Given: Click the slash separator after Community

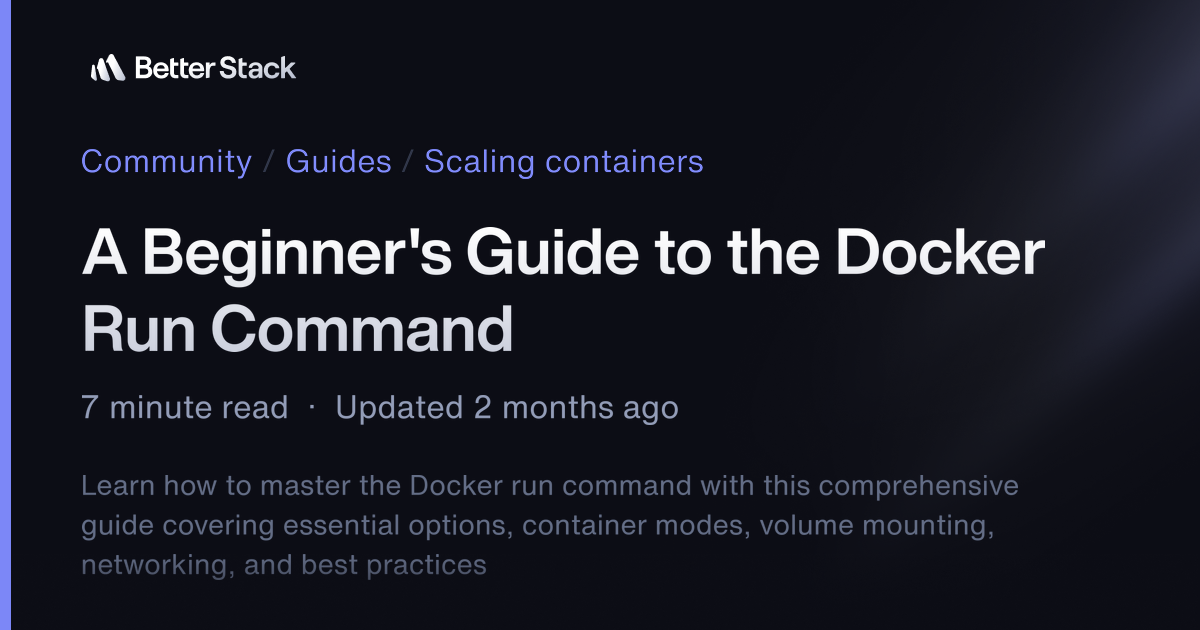Looking at the screenshot, I should click(x=269, y=162).
